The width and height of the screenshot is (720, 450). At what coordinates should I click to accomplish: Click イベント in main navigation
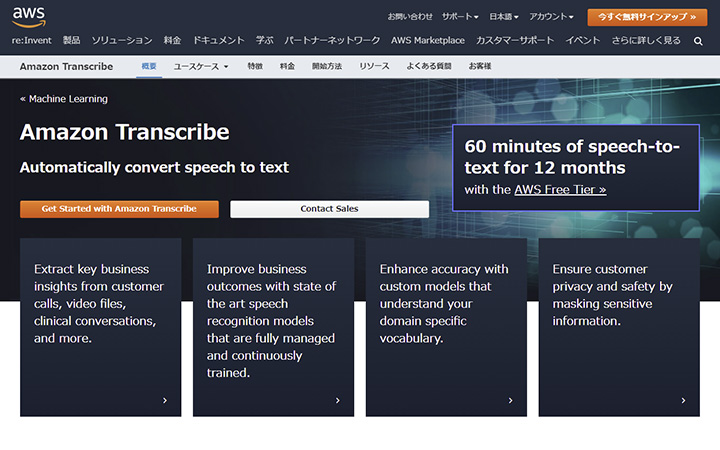(x=583, y=40)
